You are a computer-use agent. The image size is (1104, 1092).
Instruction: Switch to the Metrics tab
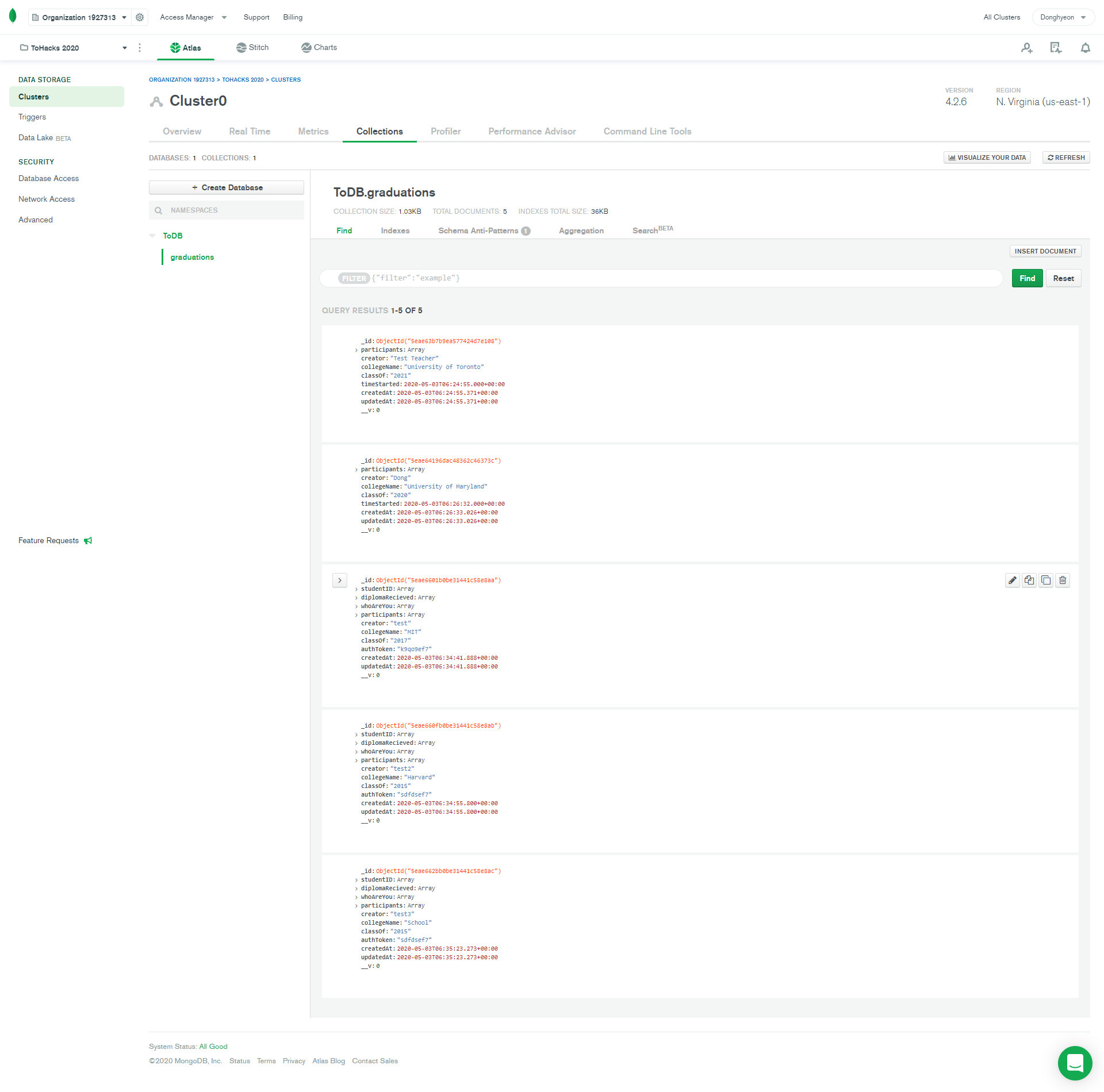click(313, 132)
